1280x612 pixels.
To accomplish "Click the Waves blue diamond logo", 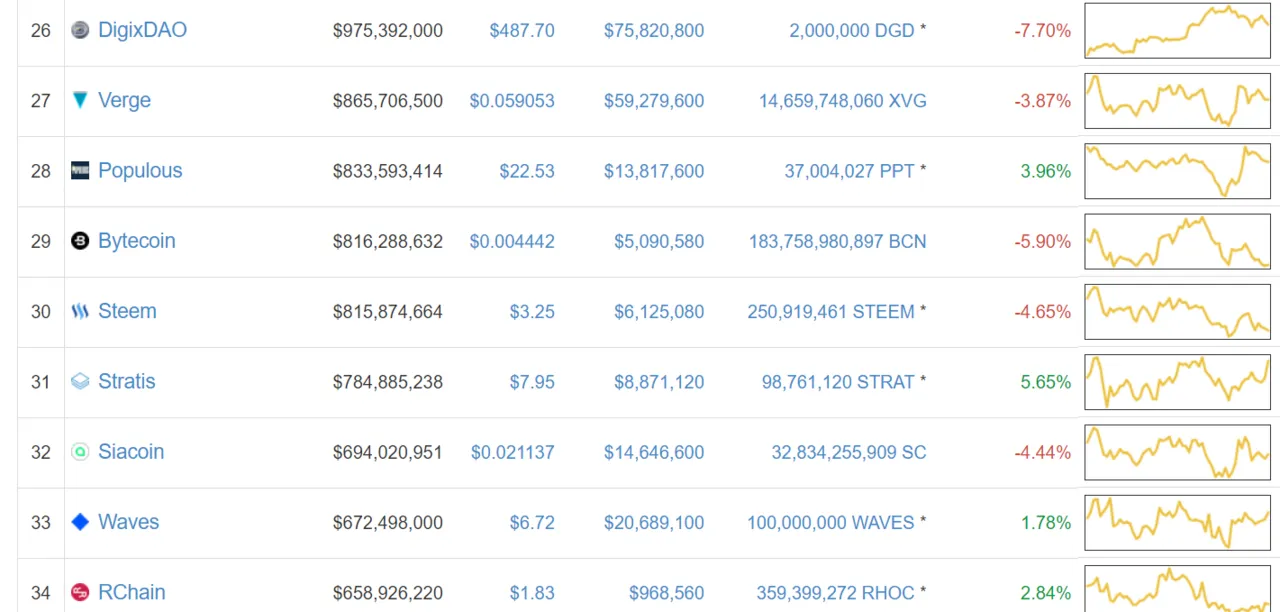I will 80,522.
